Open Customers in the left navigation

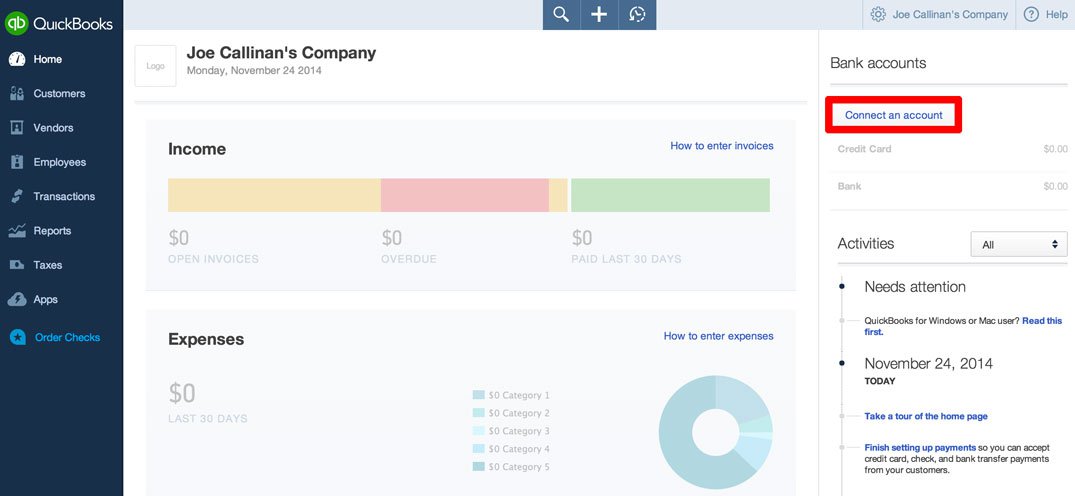point(59,94)
